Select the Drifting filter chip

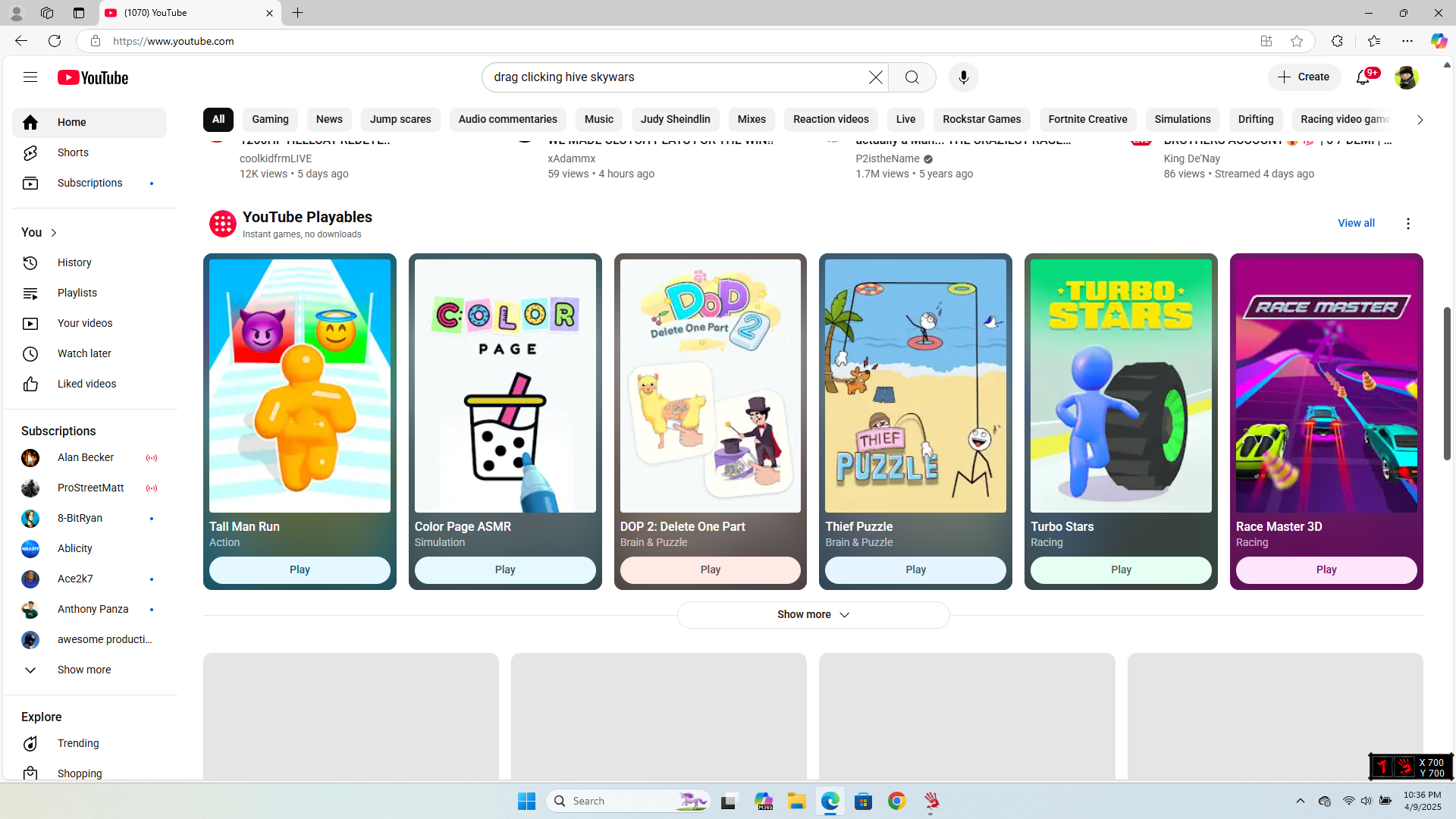(x=1256, y=119)
